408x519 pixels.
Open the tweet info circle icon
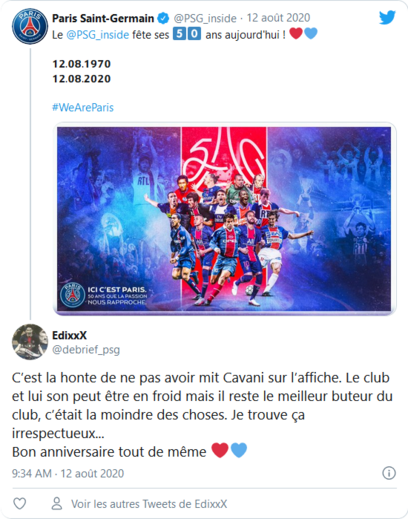(x=389, y=473)
